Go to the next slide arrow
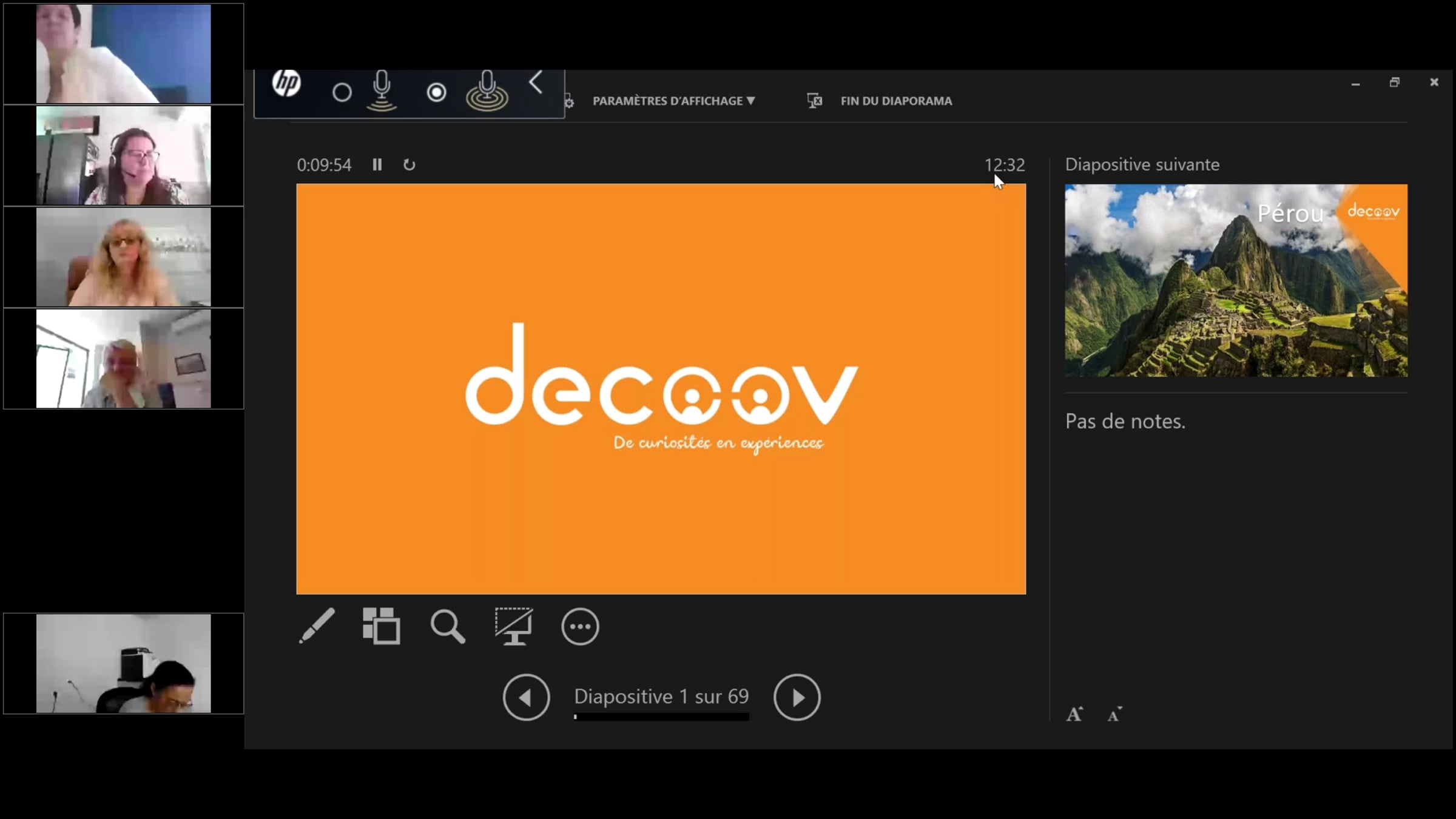1456x819 pixels. (x=797, y=697)
